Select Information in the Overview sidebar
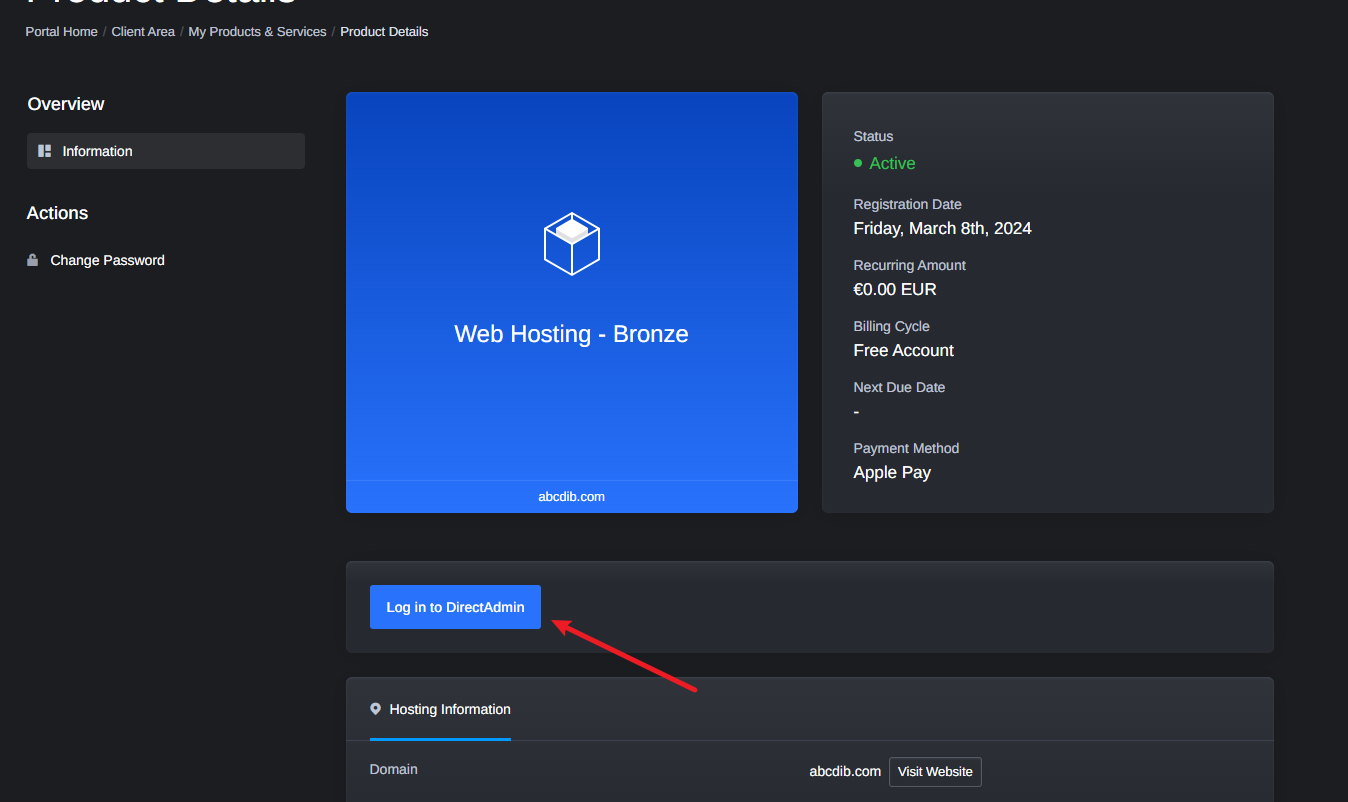Screen dimensions: 1348x802 click(x=166, y=151)
